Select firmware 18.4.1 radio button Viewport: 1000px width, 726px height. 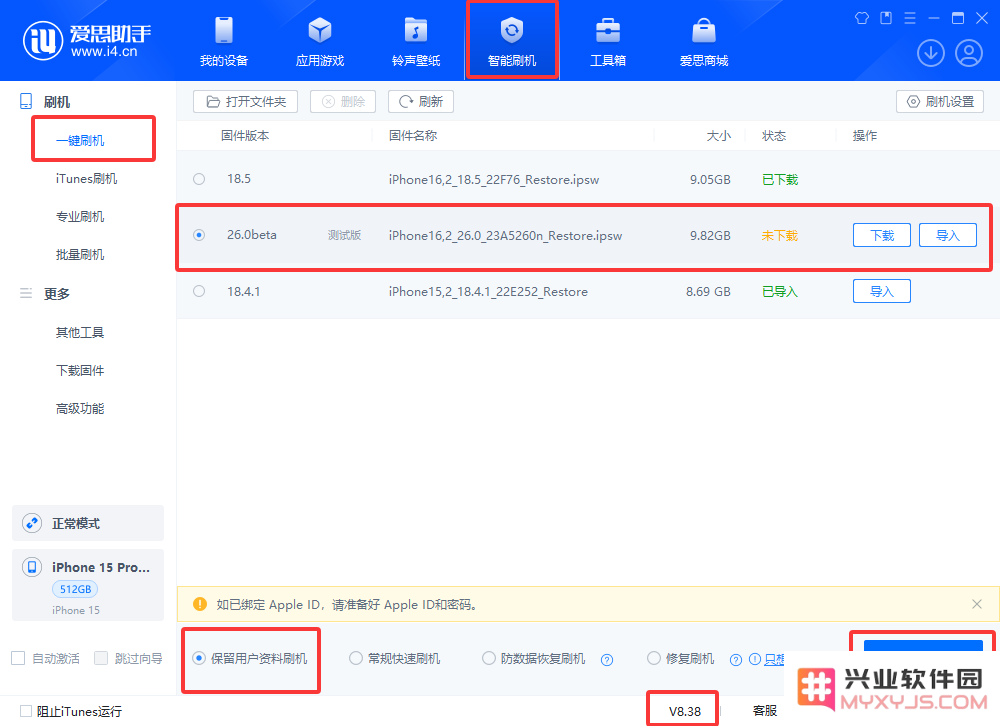pyautogui.click(x=199, y=292)
